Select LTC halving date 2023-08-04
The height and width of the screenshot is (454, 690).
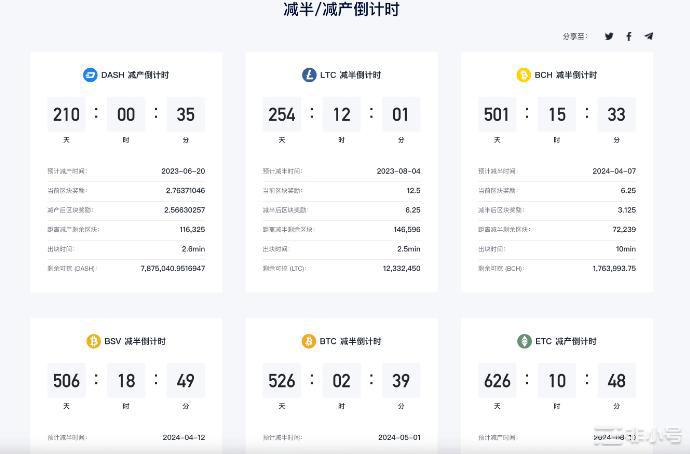[398, 171]
